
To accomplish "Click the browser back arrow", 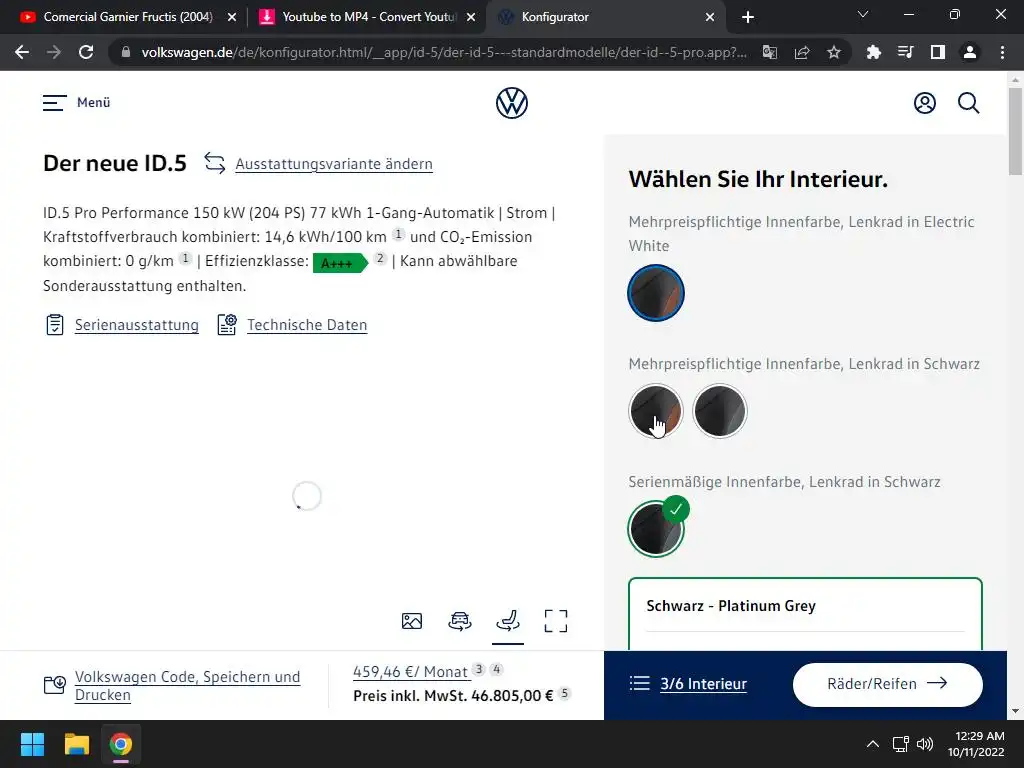I will coord(22,52).
